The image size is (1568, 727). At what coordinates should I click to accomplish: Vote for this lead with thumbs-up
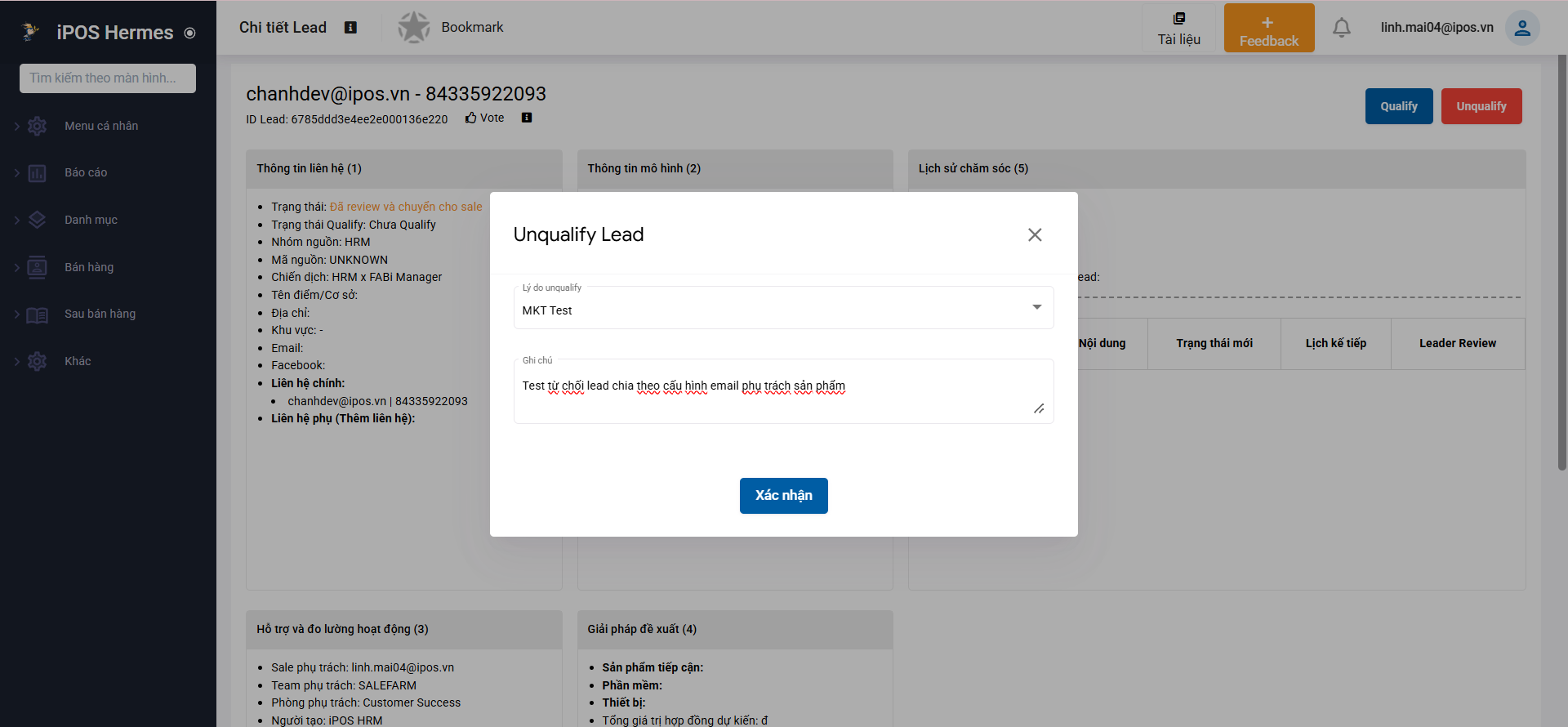(485, 118)
